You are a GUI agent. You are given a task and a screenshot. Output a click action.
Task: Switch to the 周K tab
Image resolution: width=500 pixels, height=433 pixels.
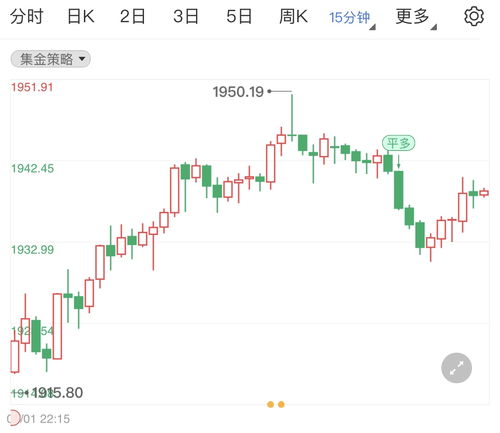[293, 16]
